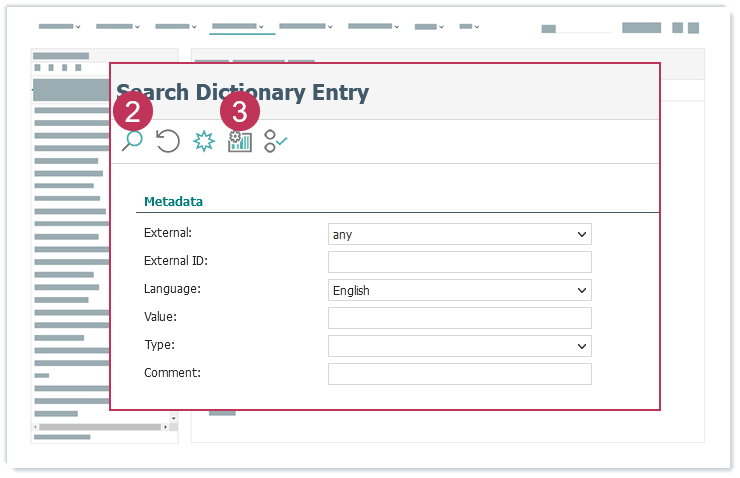740x478 pixels.
Task: Click the wide gray button at top right
Action: (641, 28)
